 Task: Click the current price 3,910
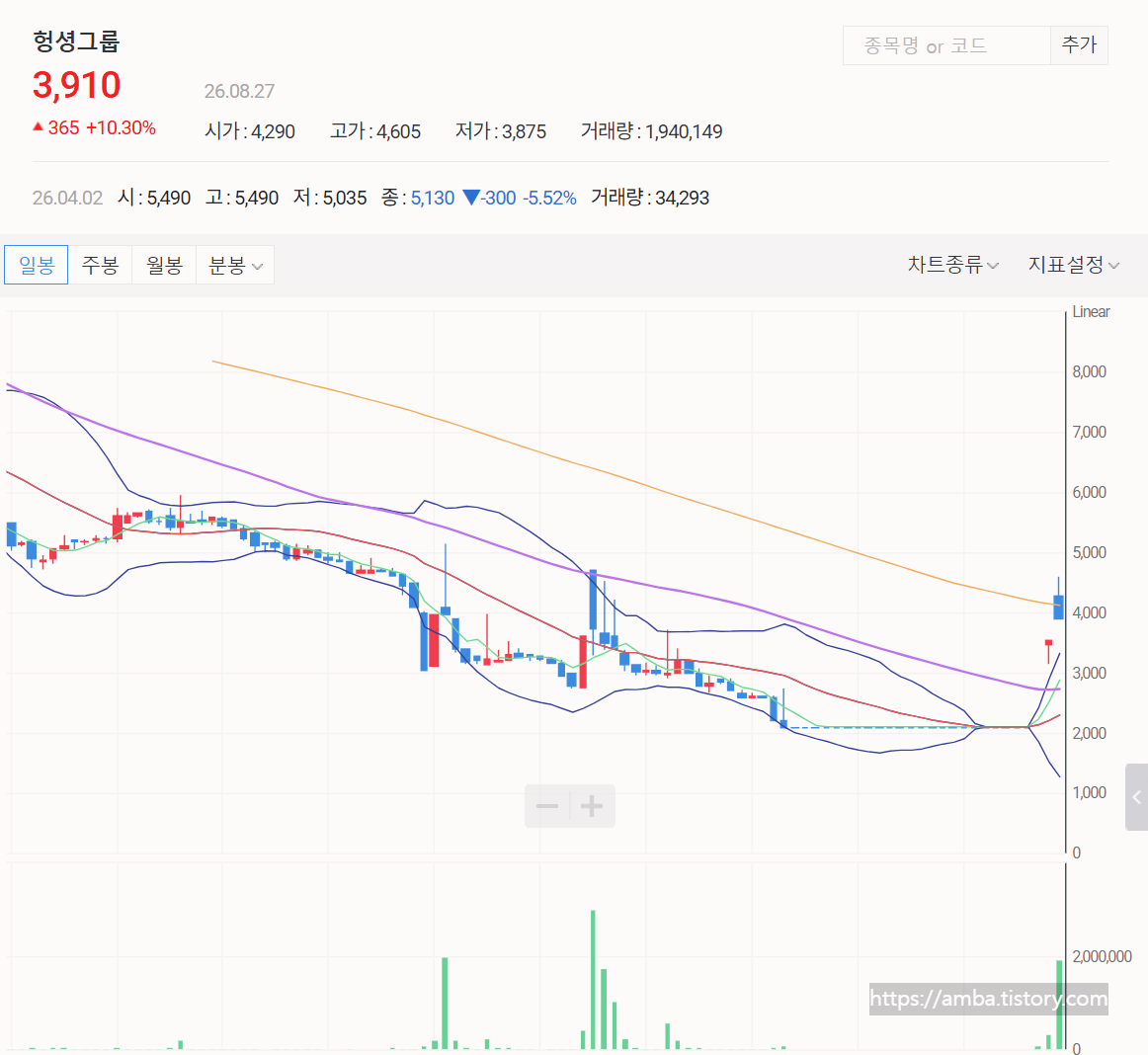[77, 86]
